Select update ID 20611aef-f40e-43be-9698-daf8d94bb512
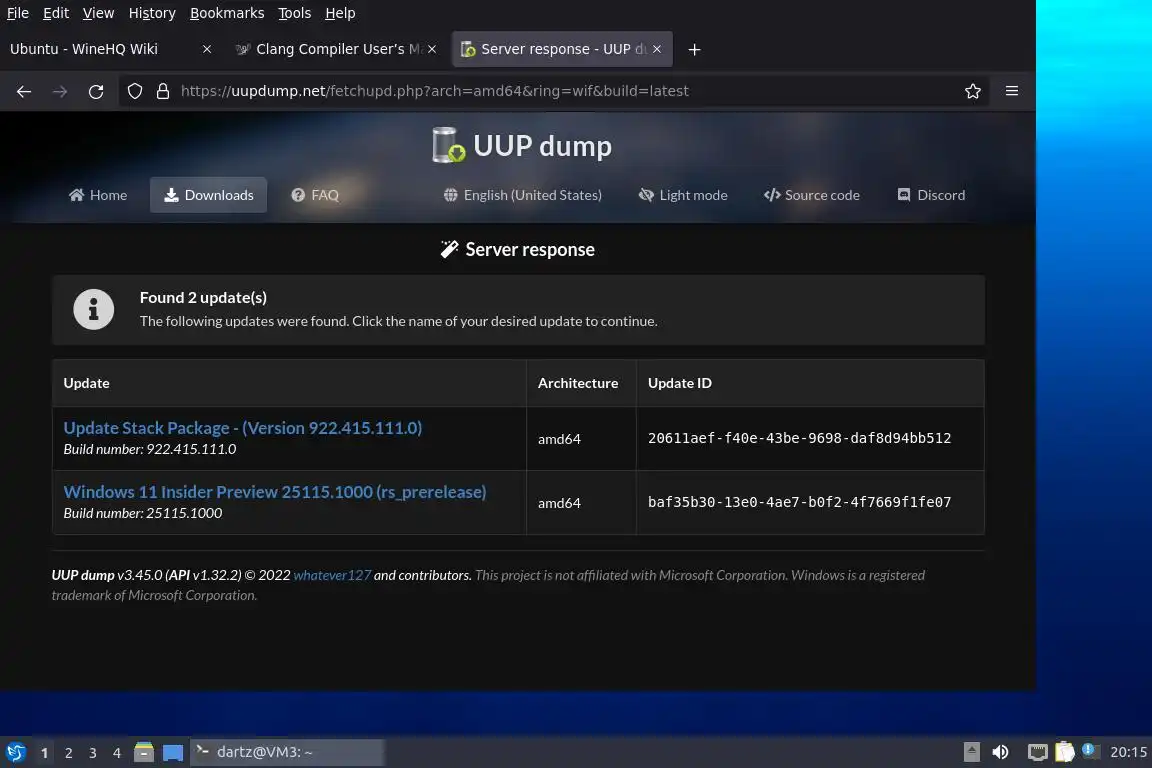 point(799,438)
